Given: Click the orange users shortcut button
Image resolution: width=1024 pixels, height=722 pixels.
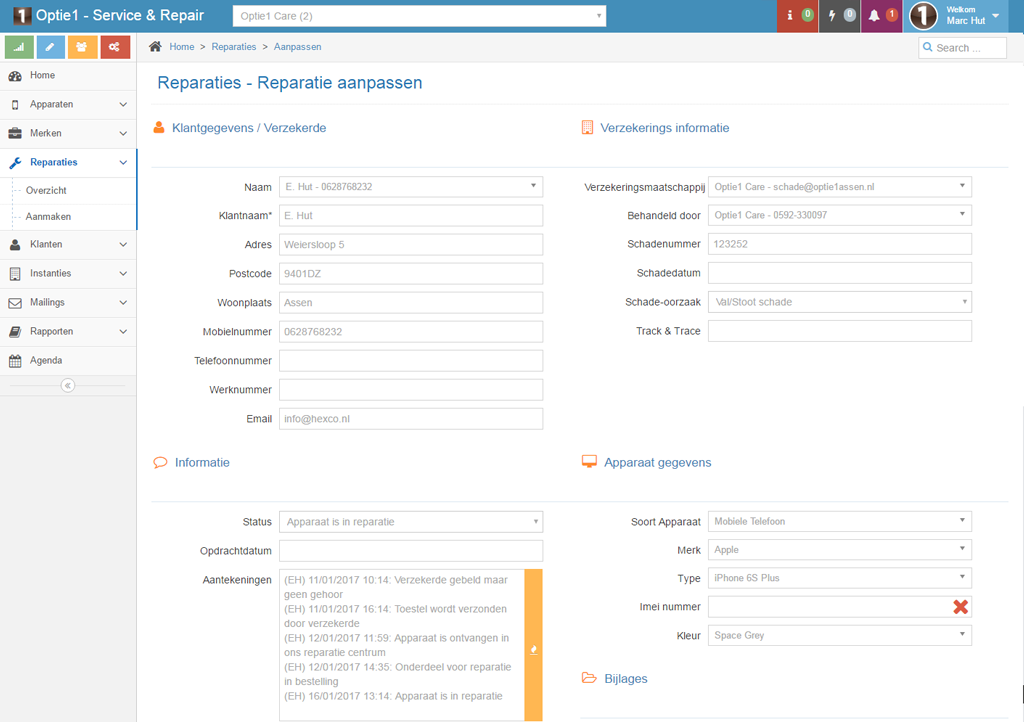Looking at the screenshot, I should (x=82, y=47).
